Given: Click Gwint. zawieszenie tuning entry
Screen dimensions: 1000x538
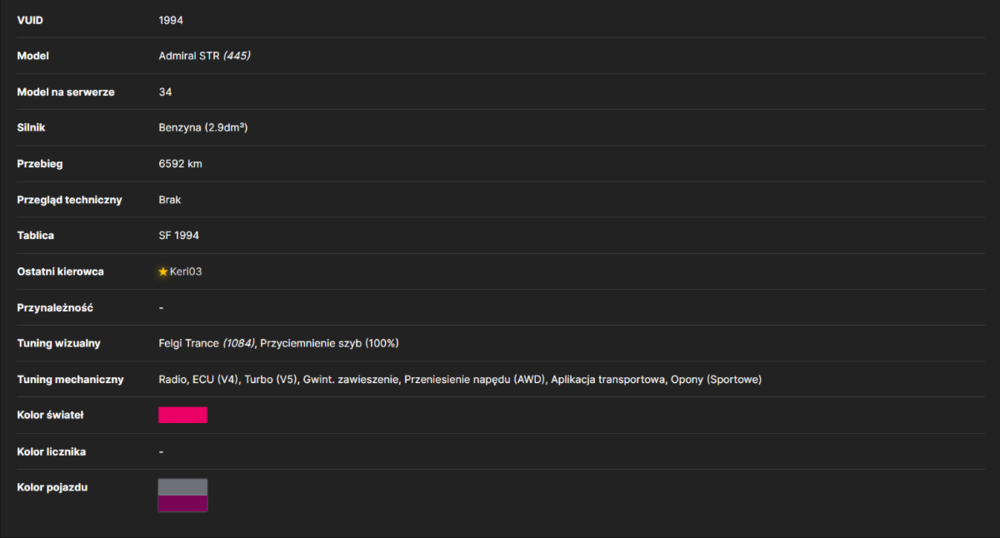Looking at the screenshot, I should click(350, 379).
